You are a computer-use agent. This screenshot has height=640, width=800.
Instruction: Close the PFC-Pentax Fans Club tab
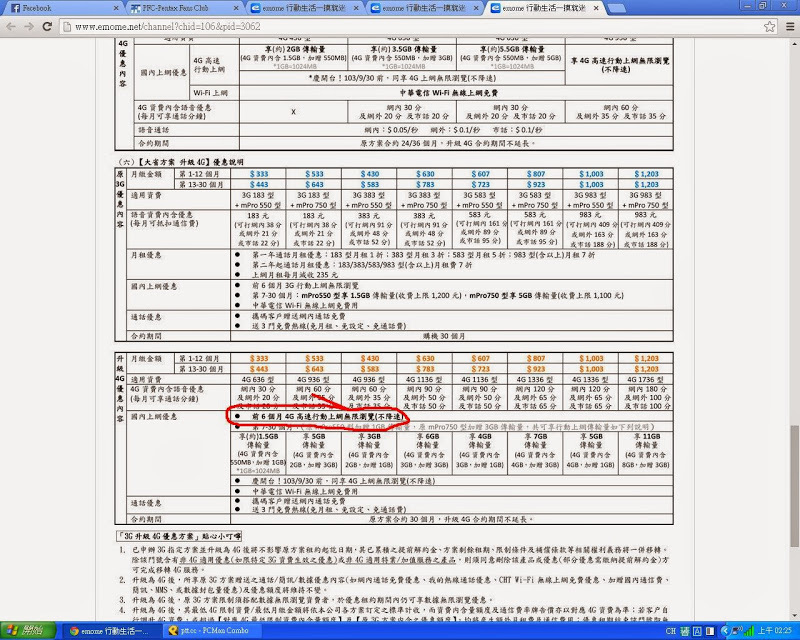pos(236,8)
